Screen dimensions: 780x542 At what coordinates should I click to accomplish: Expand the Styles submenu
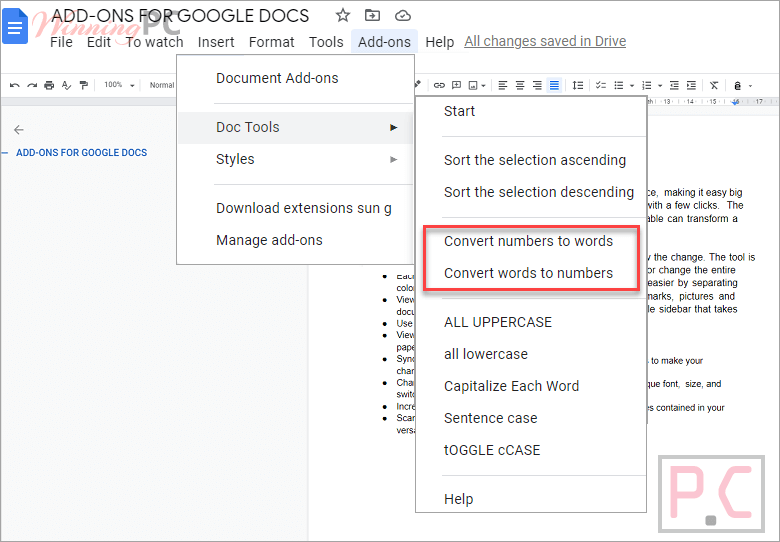295,159
